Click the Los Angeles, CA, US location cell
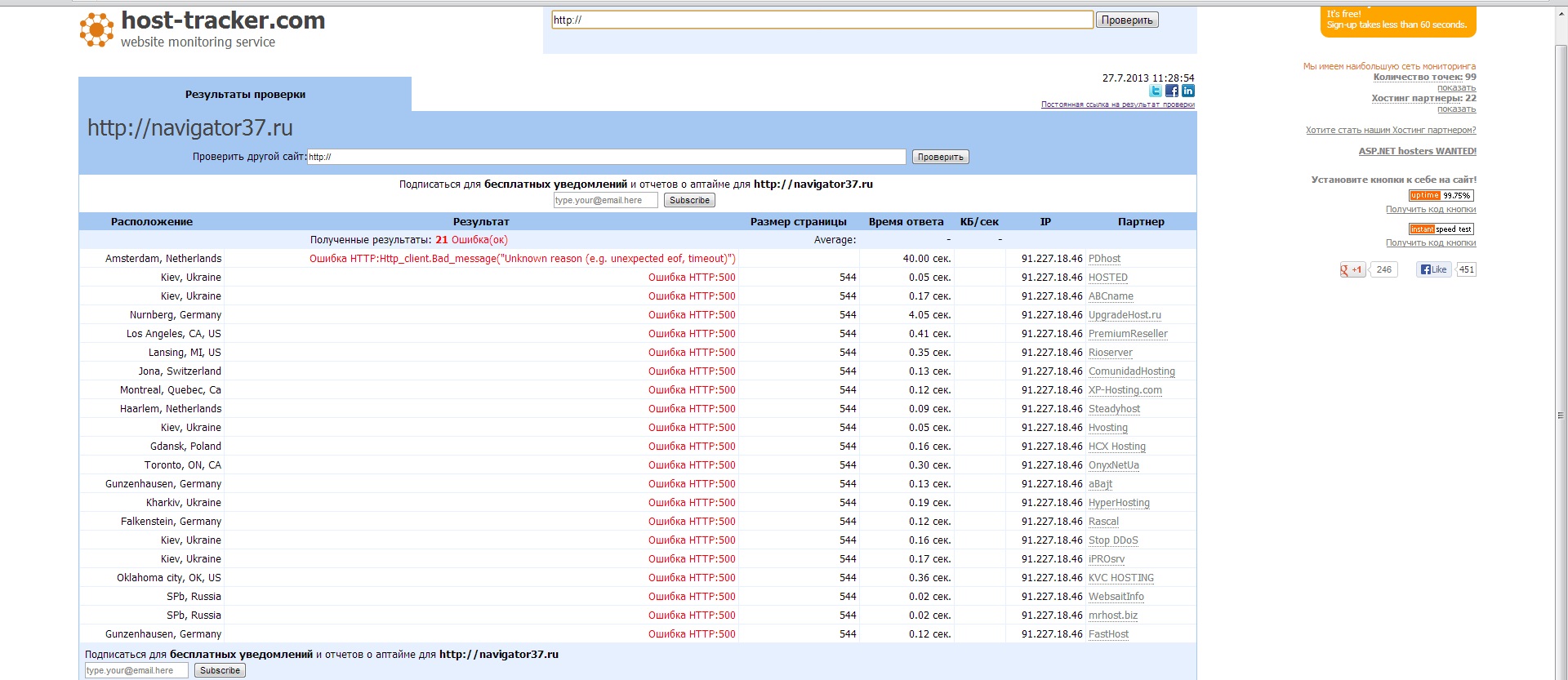 click(173, 334)
